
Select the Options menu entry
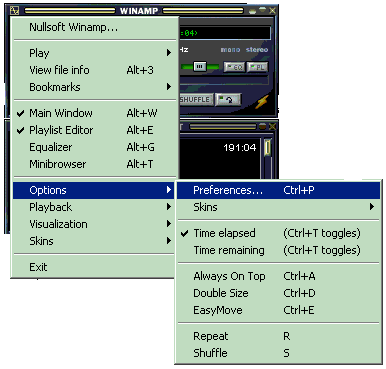click(94, 190)
